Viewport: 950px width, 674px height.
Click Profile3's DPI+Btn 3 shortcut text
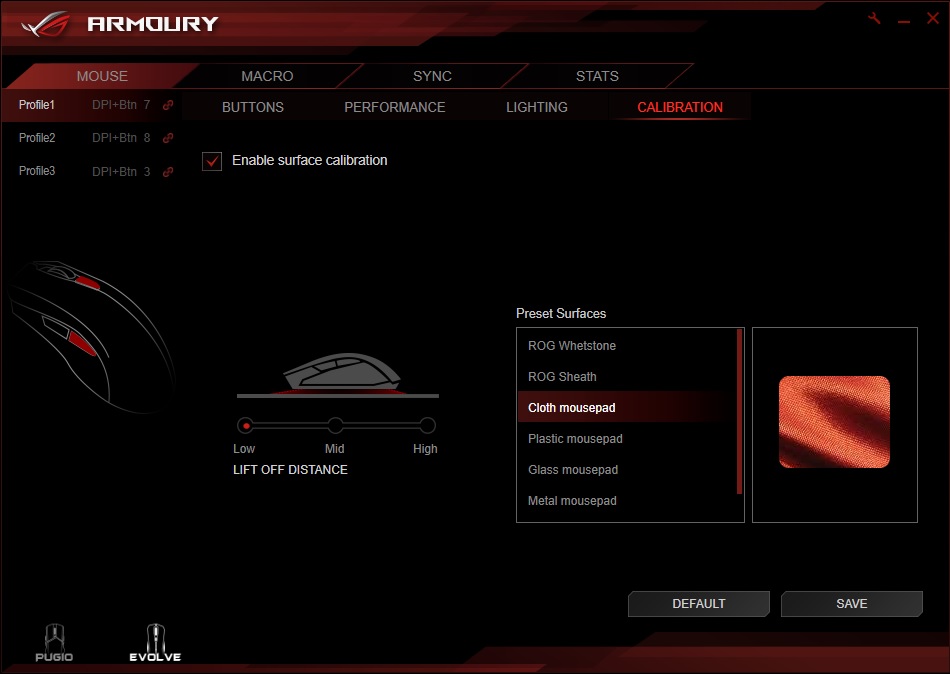tap(121, 172)
